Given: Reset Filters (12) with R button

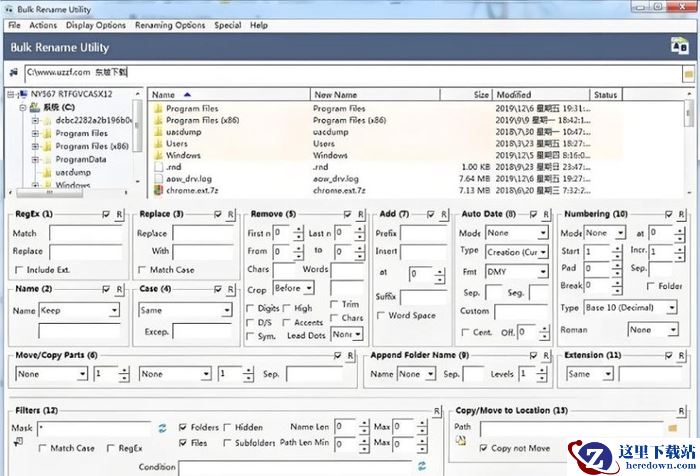Looking at the screenshot, I should click(x=437, y=411).
